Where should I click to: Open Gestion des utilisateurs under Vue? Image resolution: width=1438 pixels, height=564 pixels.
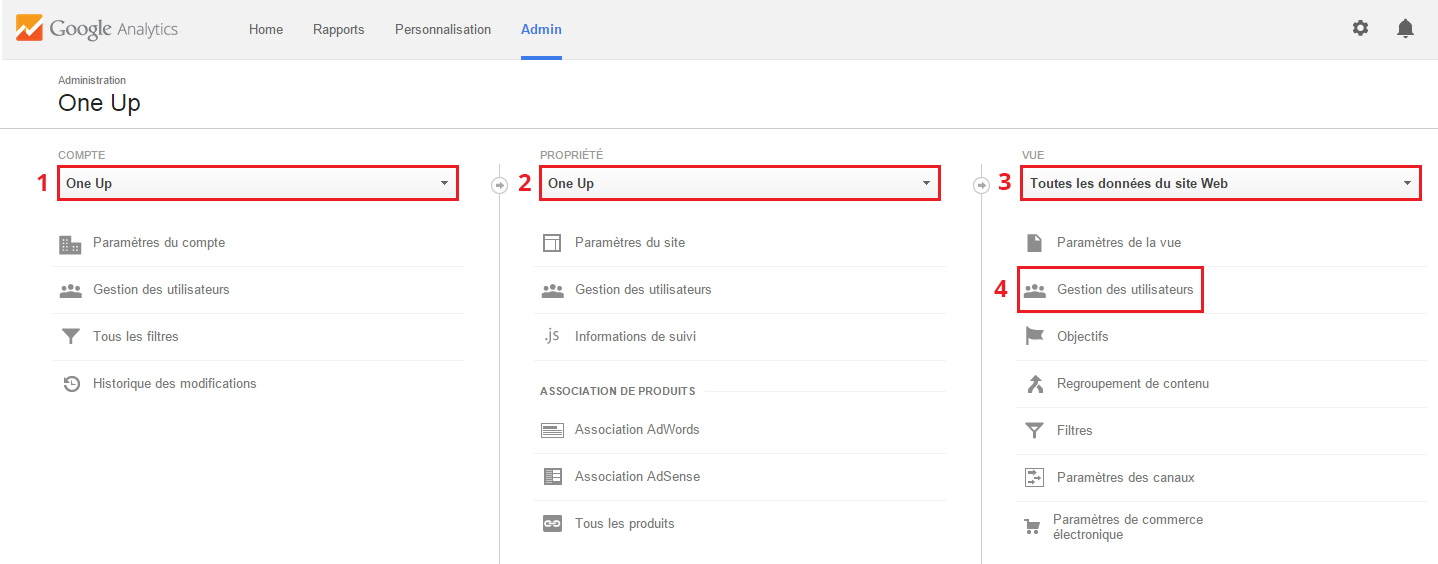click(x=1125, y=290)
